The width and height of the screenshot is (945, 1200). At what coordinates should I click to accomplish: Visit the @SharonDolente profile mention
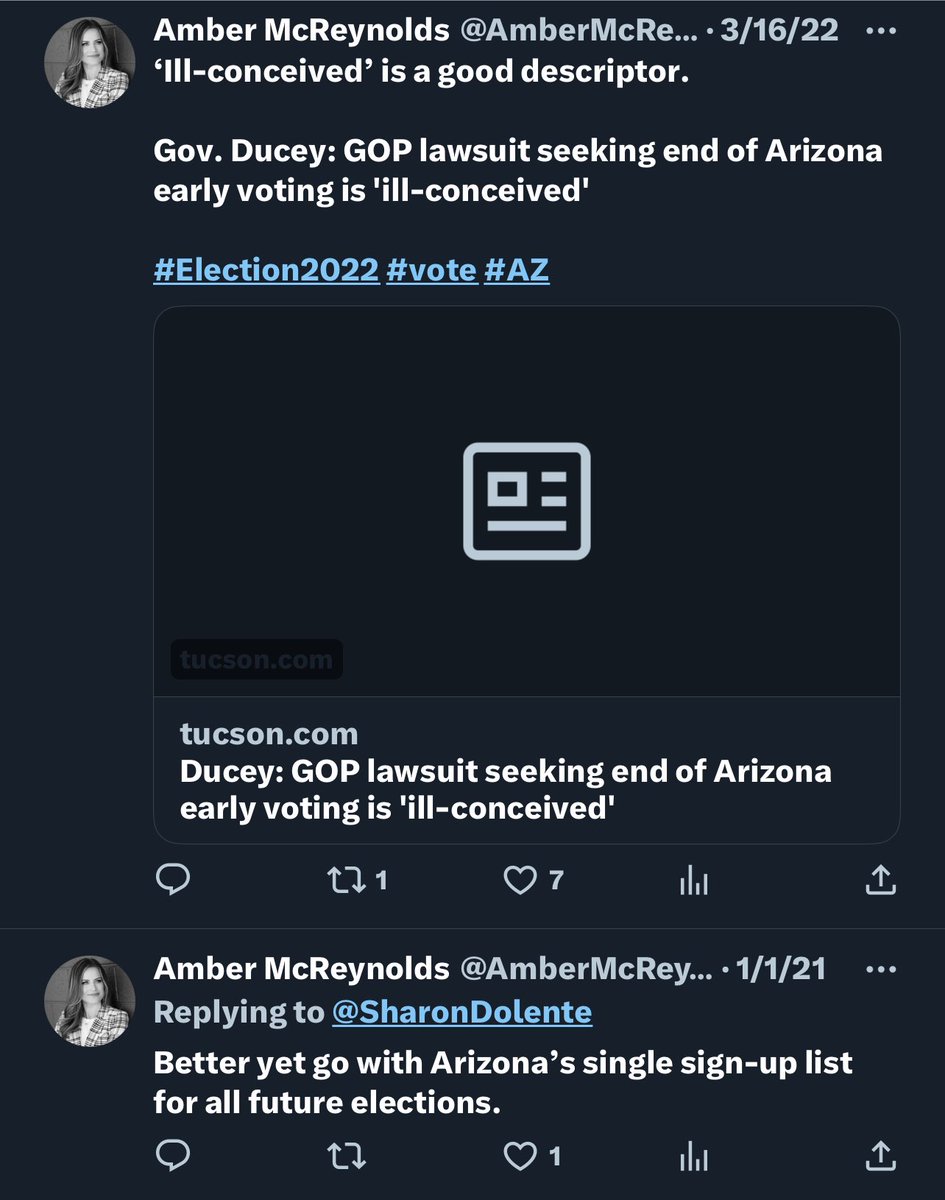461,1012
